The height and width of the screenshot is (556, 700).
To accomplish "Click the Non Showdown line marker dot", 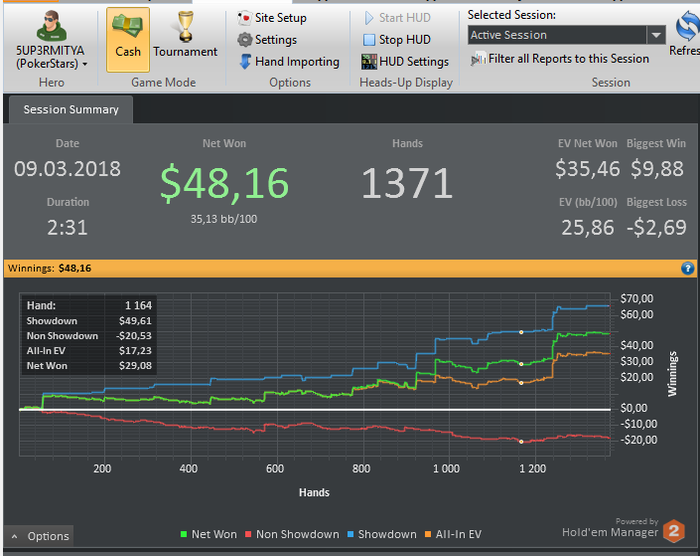I will tap(521, 442).
